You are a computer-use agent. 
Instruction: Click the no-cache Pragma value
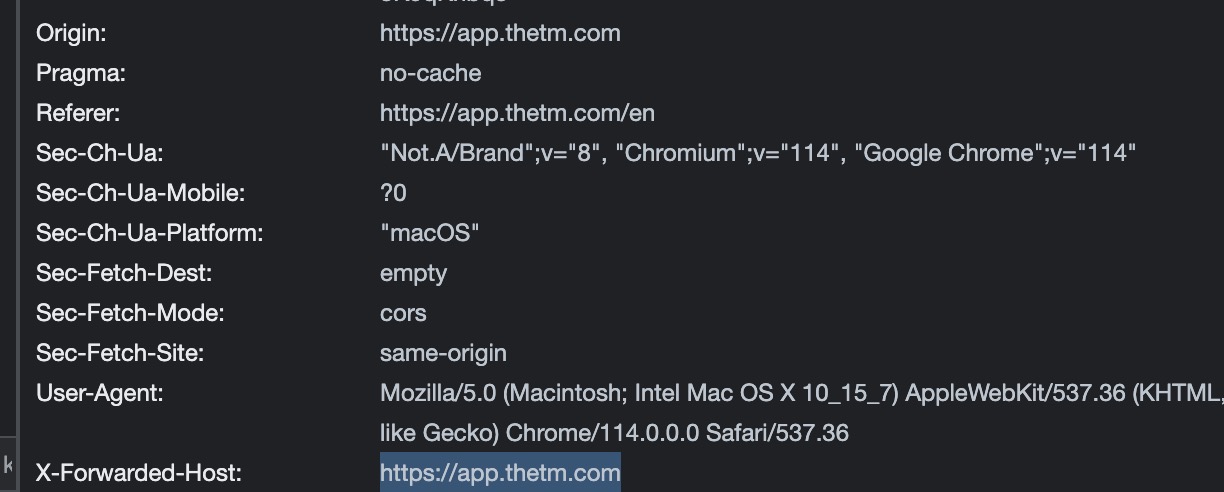click(430, 73)
